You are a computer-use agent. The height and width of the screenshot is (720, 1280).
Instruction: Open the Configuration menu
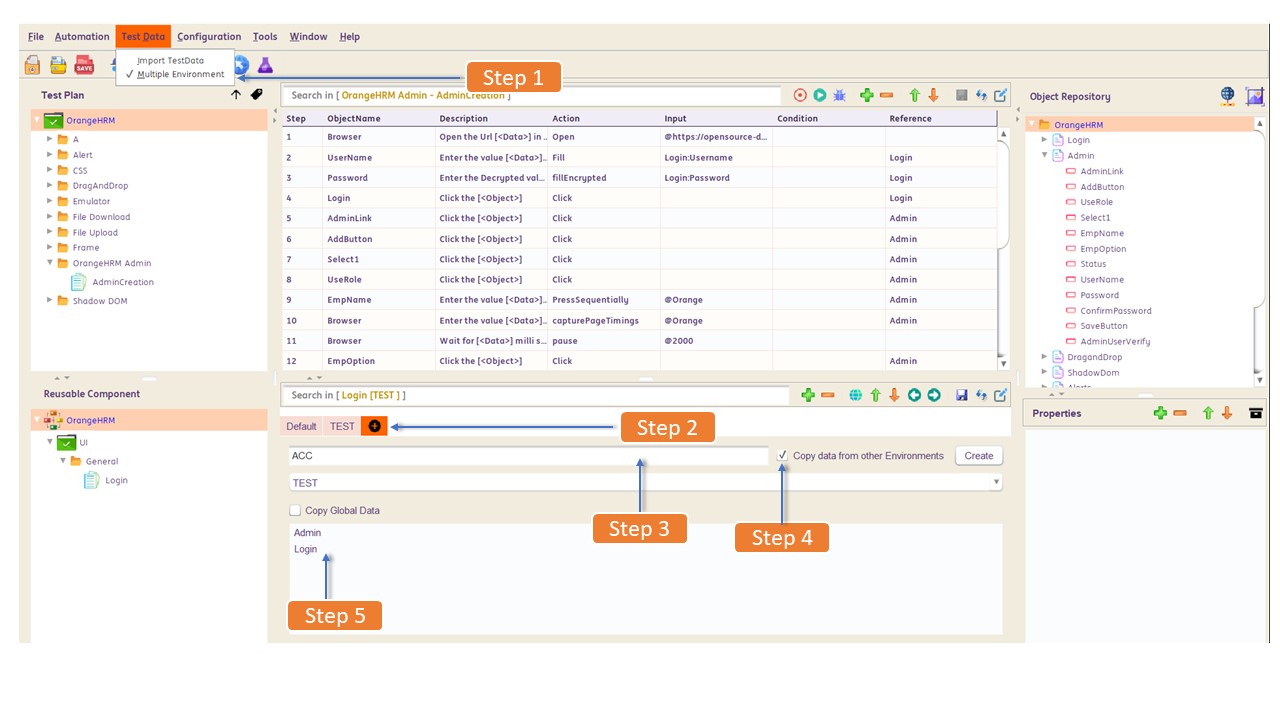209,36
